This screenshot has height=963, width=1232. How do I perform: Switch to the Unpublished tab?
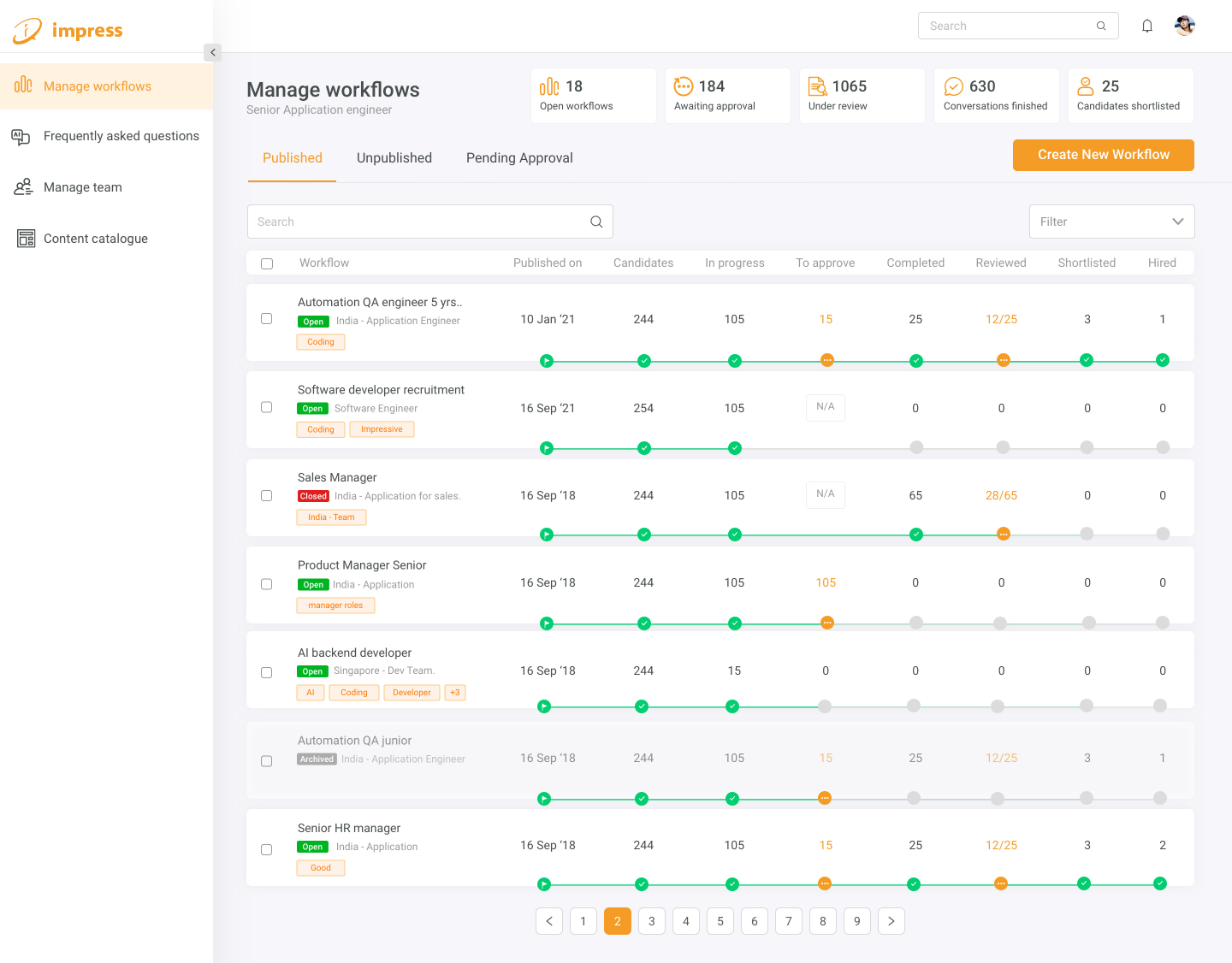394,157
